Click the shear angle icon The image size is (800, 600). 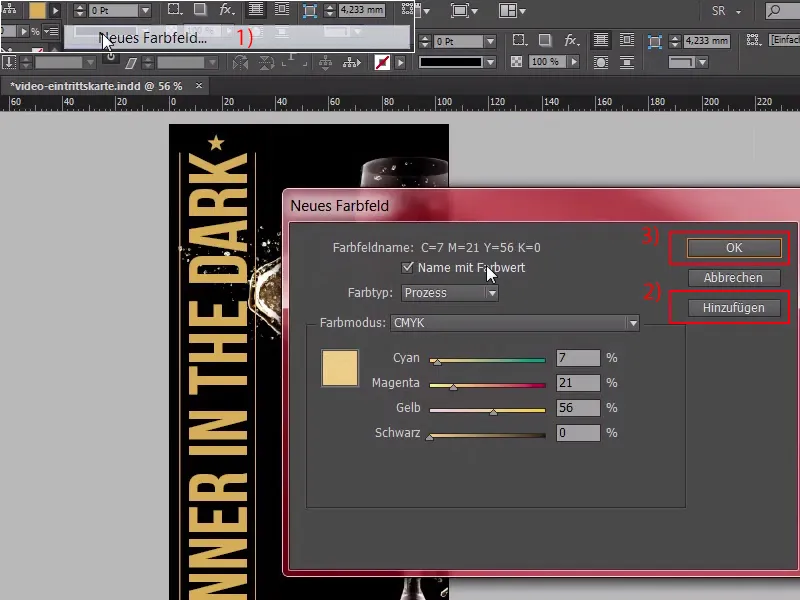click(x=131, y=63)
